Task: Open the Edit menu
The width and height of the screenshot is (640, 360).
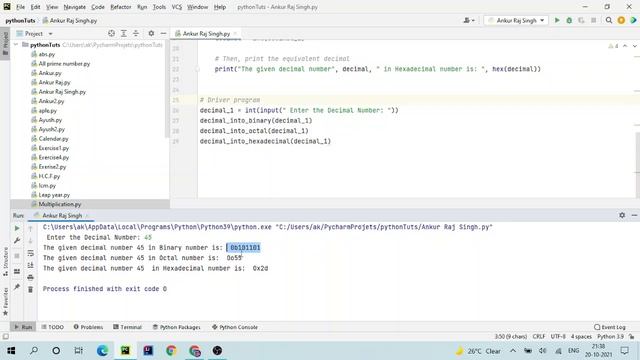Action: pyautogui.click(x=36, y=7)
